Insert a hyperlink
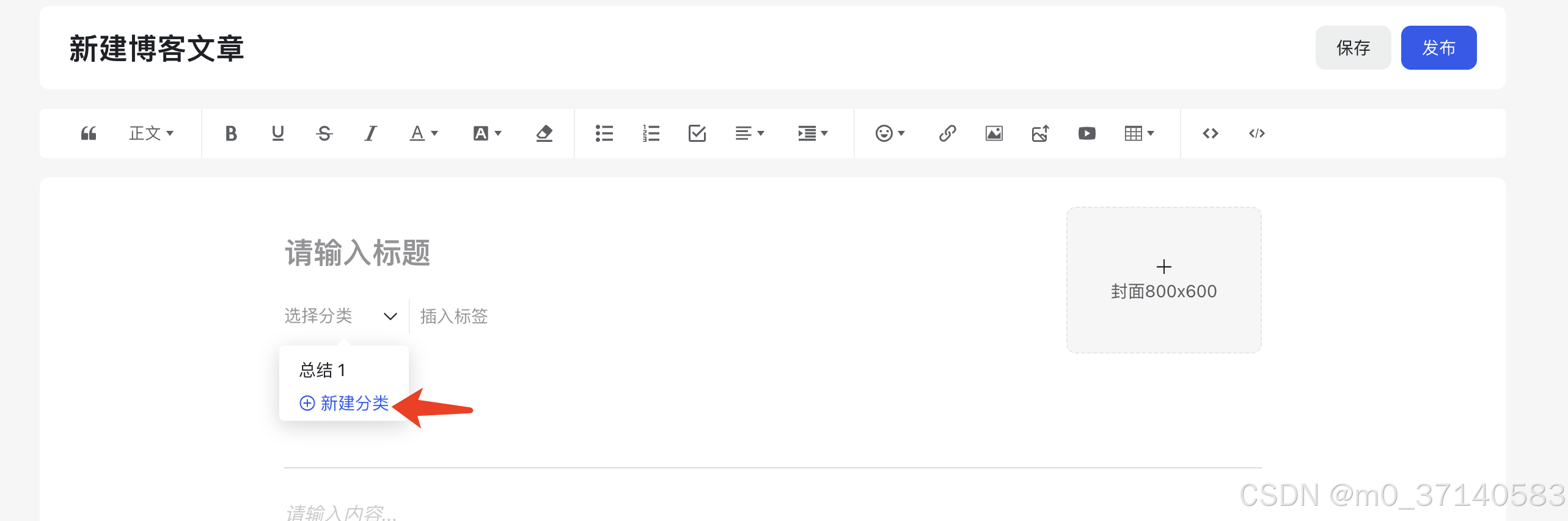Screen dimensions: 1568x521 click(947, 133)
